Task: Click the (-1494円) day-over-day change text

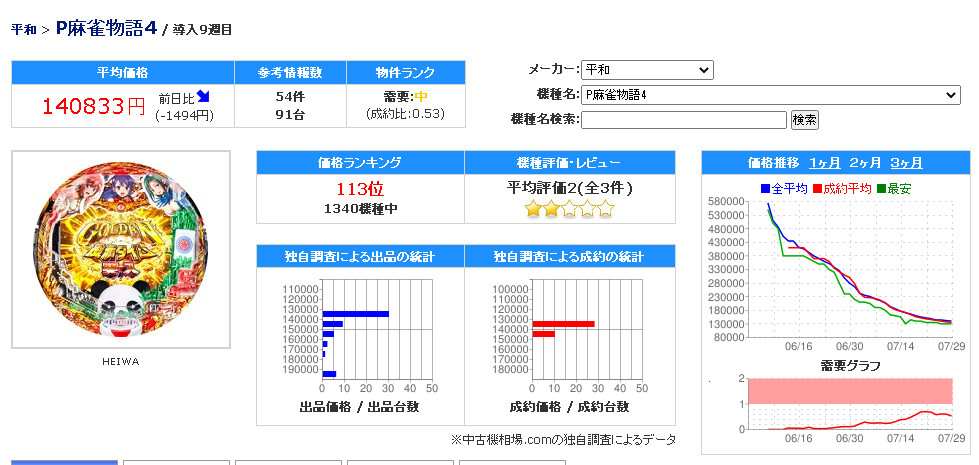Action: pos(185,115)
